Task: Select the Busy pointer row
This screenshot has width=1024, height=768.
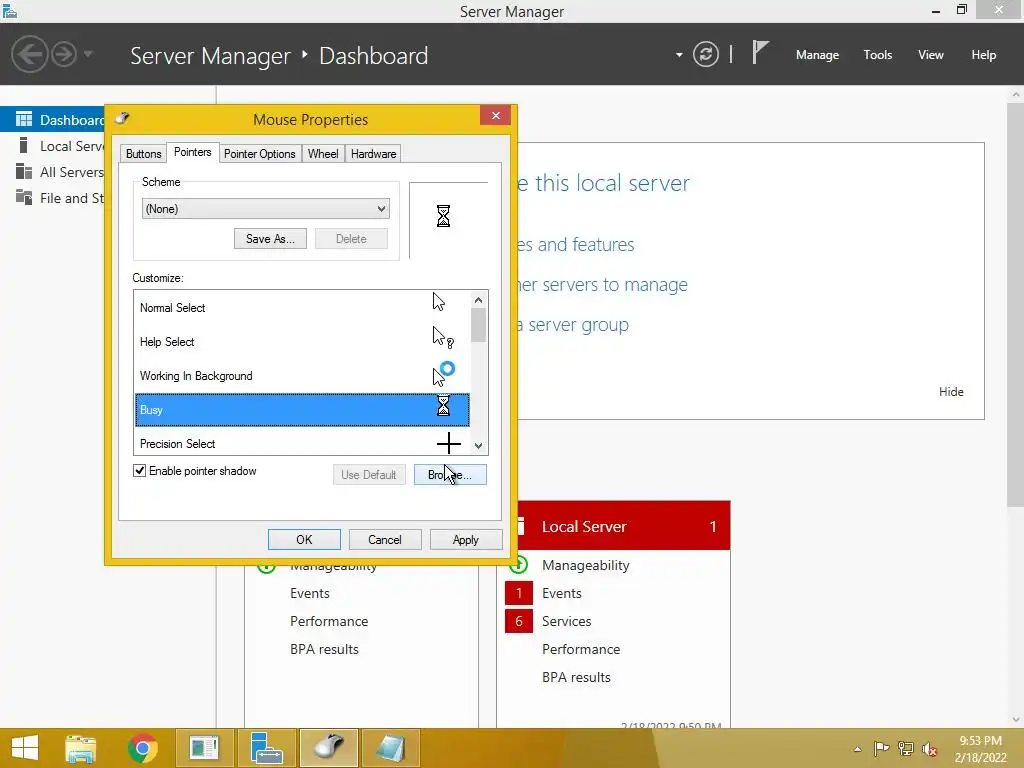Action: click(302, 409)
